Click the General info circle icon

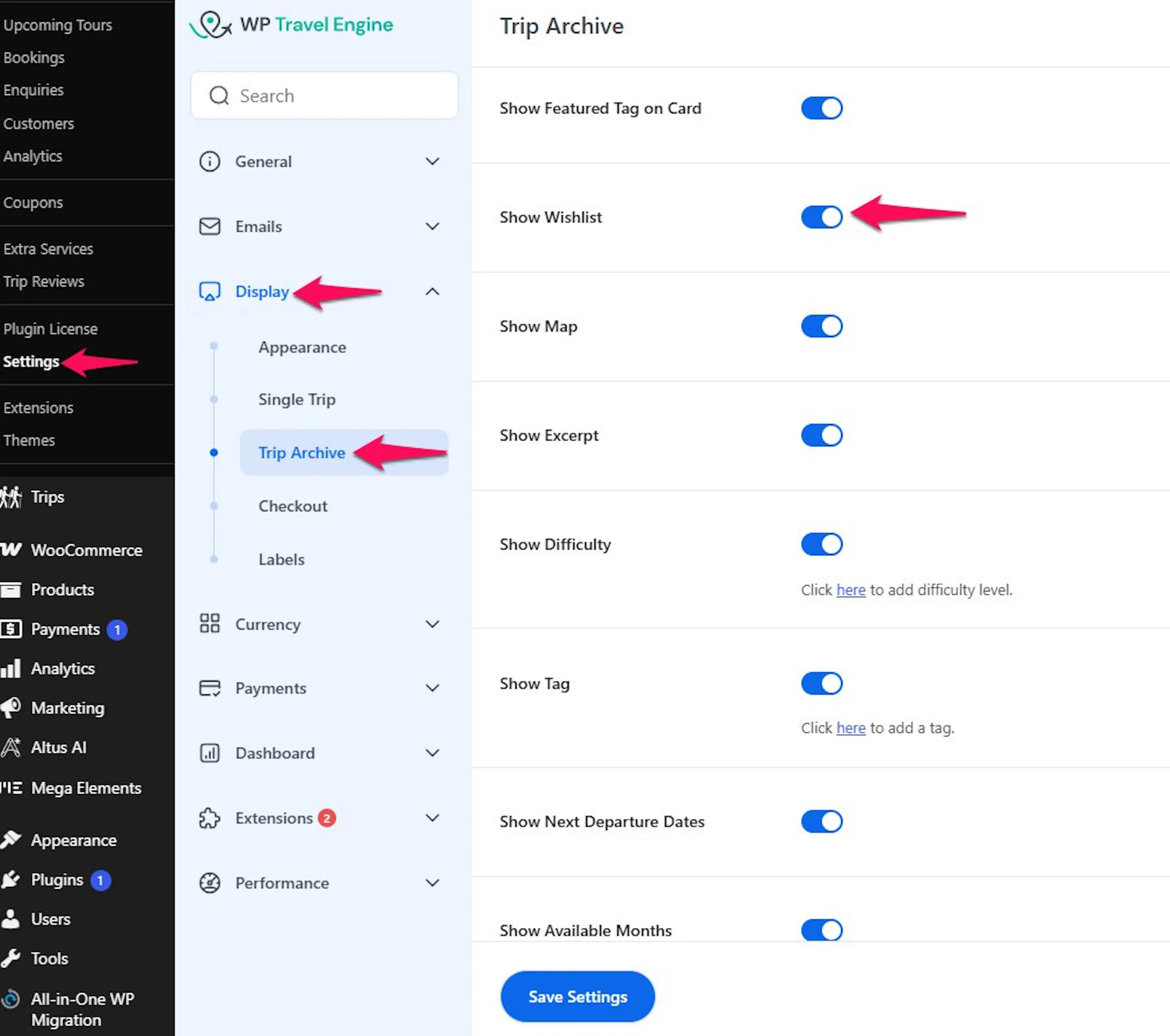pyautogui.click(x=210, y=162)
